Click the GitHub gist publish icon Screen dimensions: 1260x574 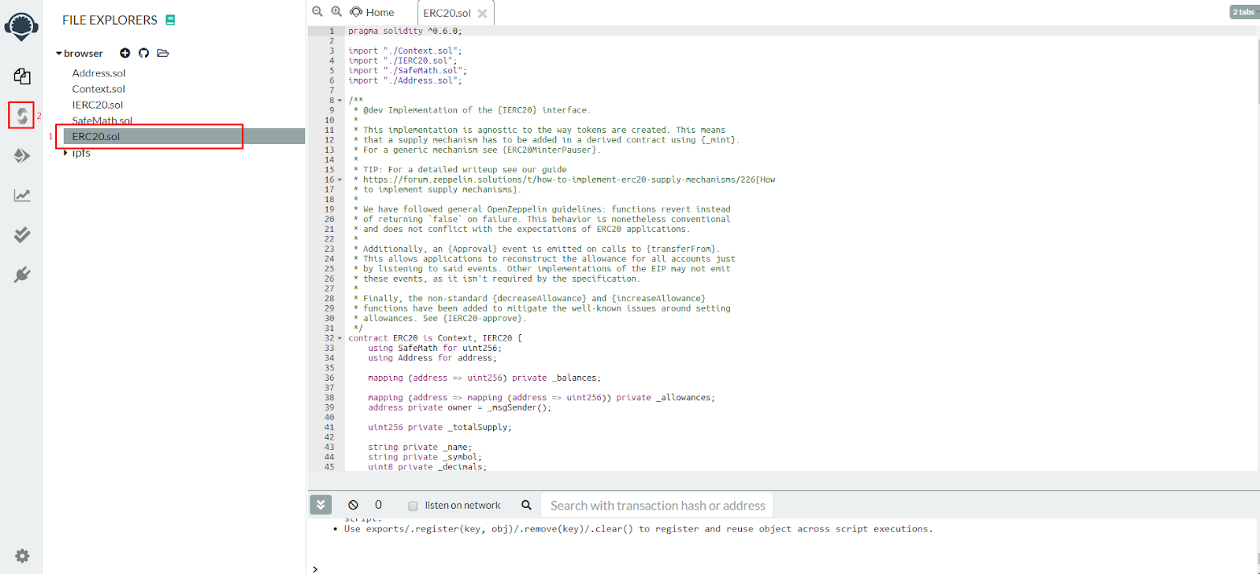click(143, 53)
